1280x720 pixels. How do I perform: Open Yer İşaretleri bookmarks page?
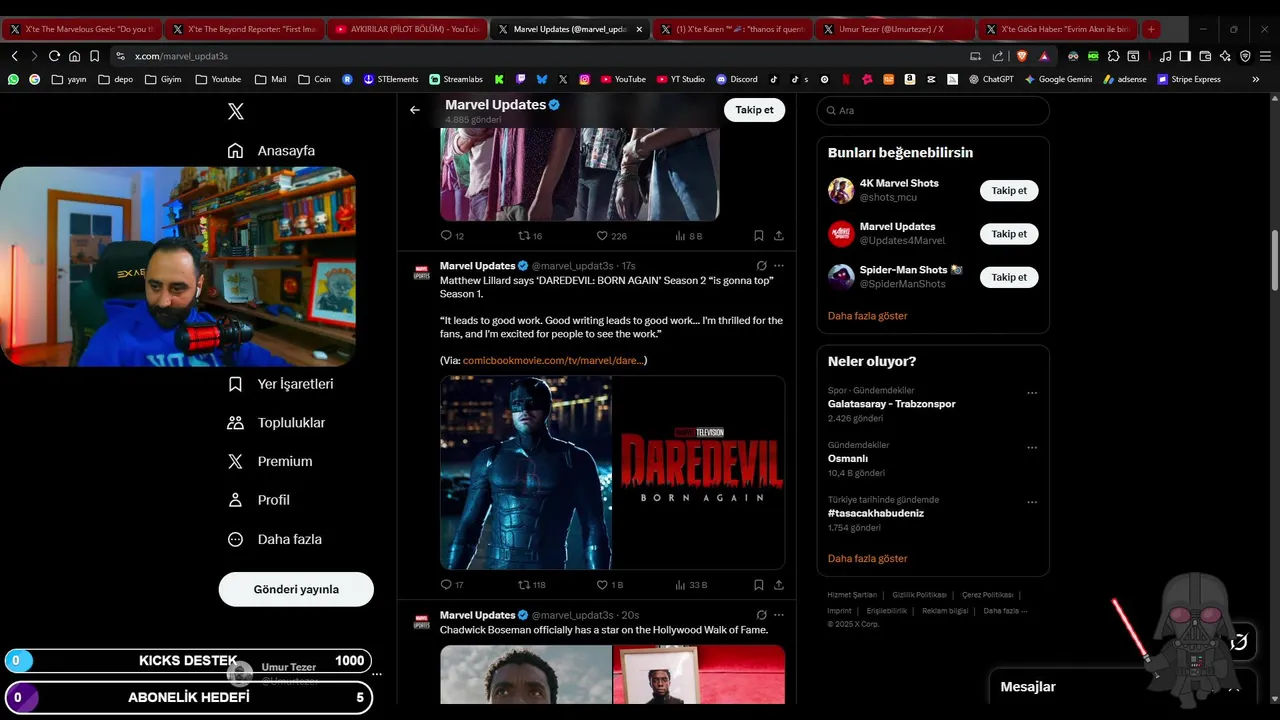[281, 384]
